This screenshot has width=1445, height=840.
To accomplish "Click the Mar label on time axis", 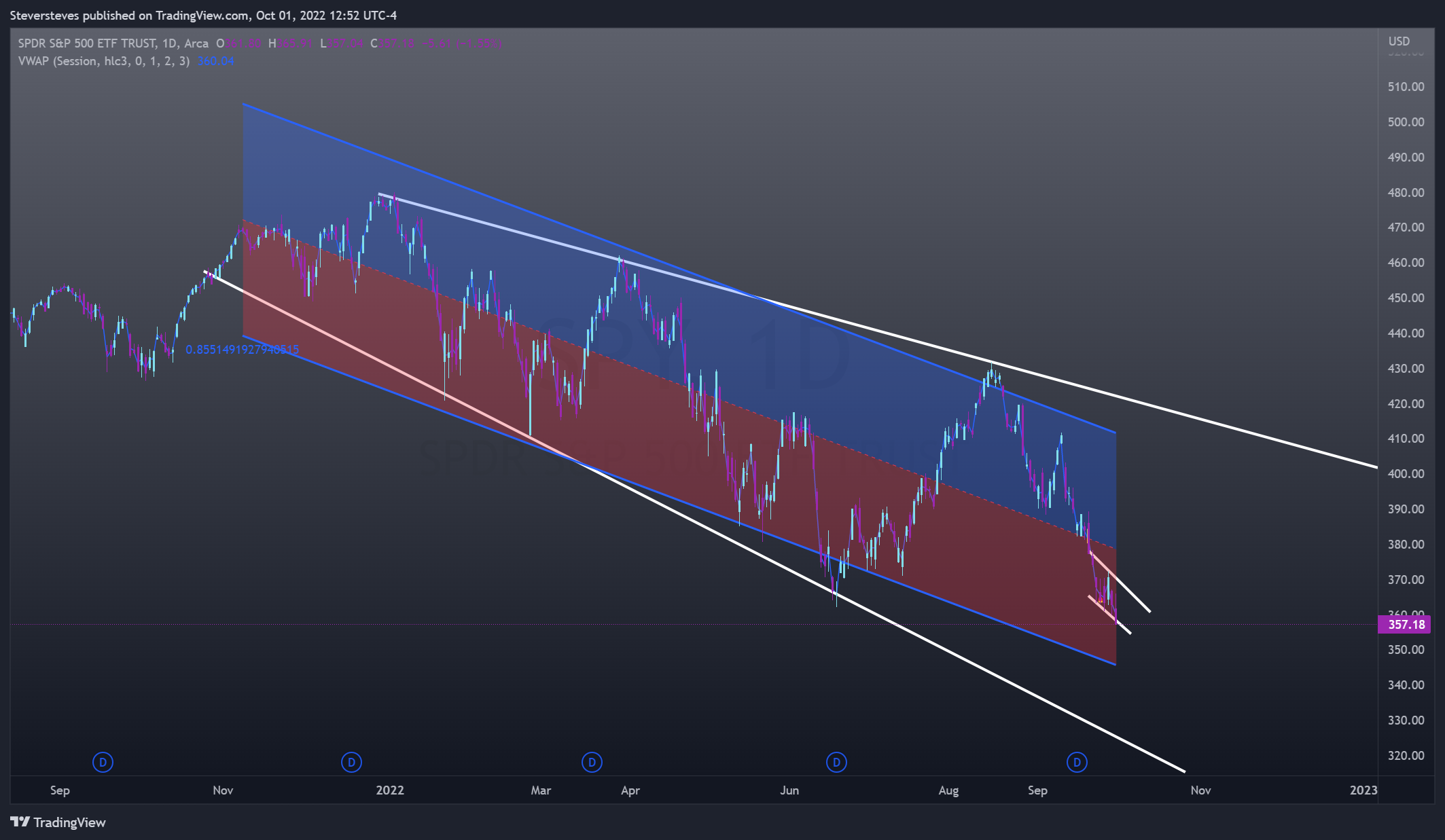I will (541, 790).
